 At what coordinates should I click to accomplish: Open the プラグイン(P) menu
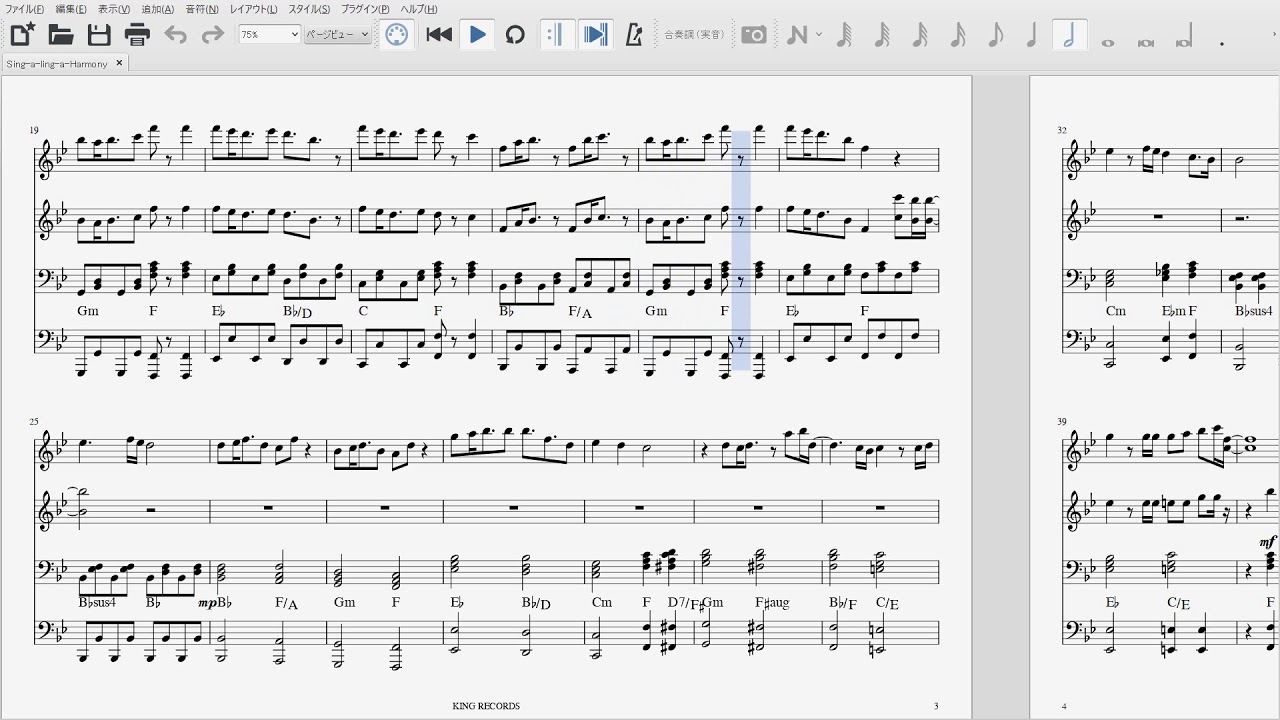coord(365,9)
